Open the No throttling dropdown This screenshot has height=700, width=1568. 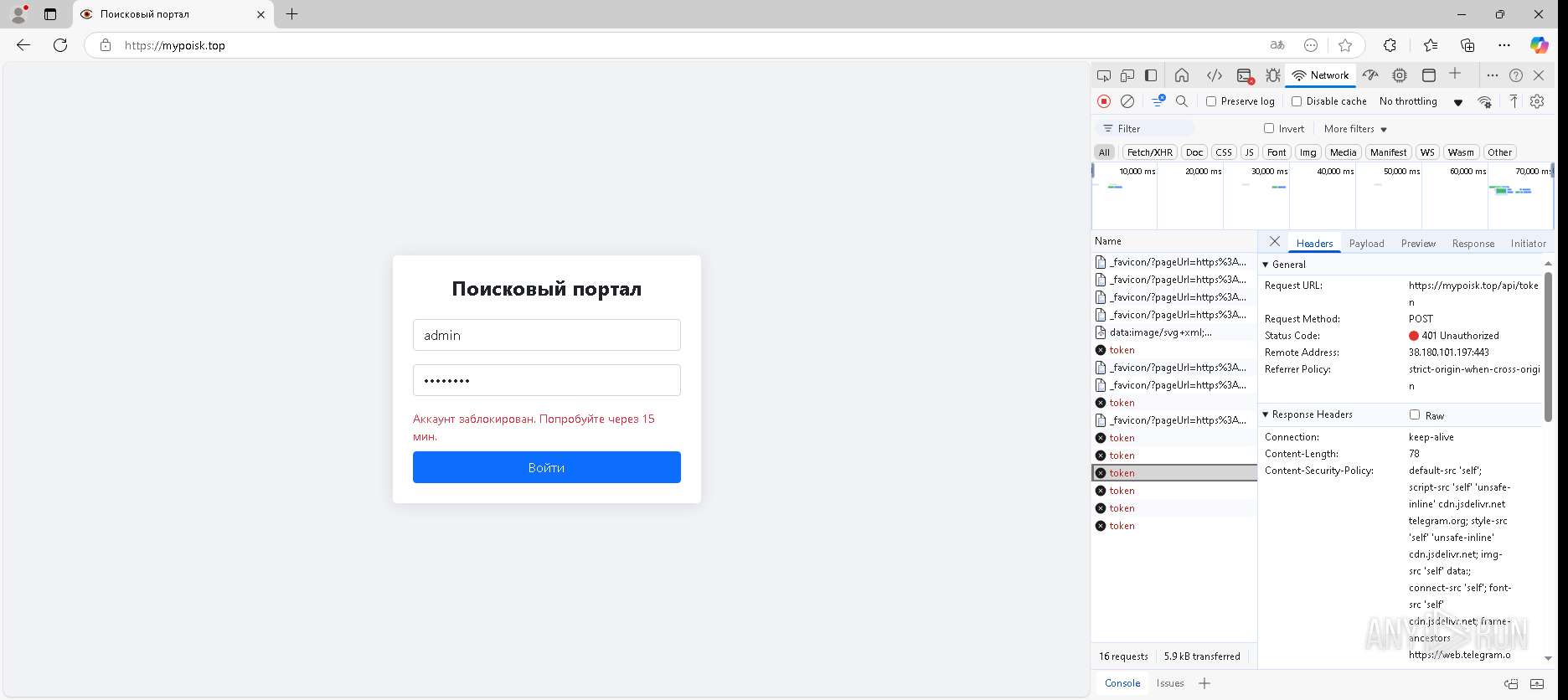pyautogui.click(x=1421, y=101)
